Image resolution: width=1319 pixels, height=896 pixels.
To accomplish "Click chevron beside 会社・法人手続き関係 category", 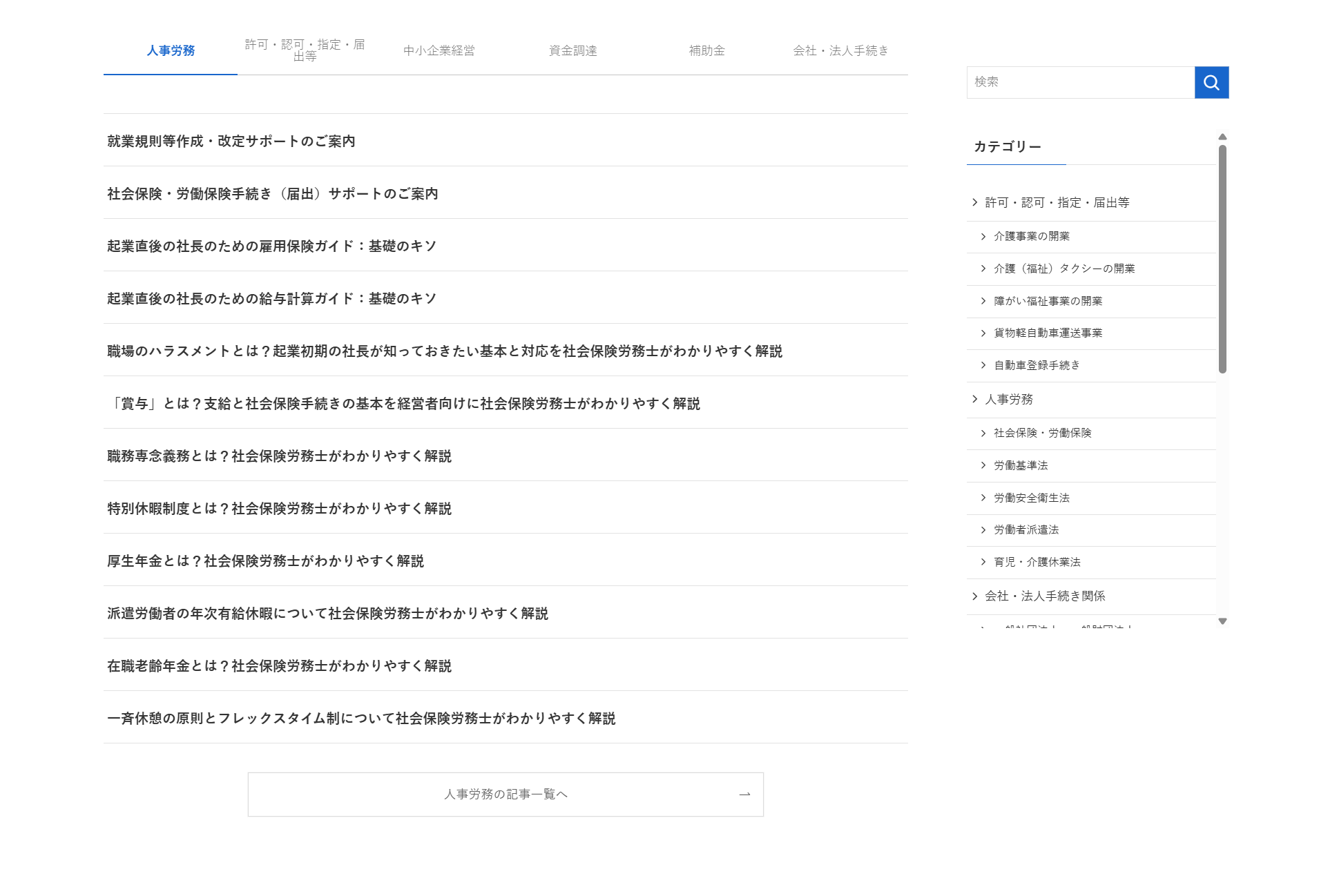I will 974,596.
